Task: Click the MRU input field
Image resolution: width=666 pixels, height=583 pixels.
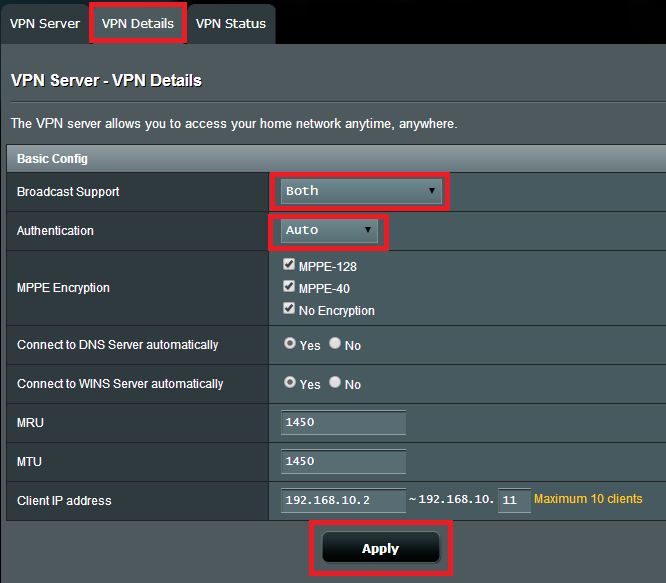Action: pos(343,422)
